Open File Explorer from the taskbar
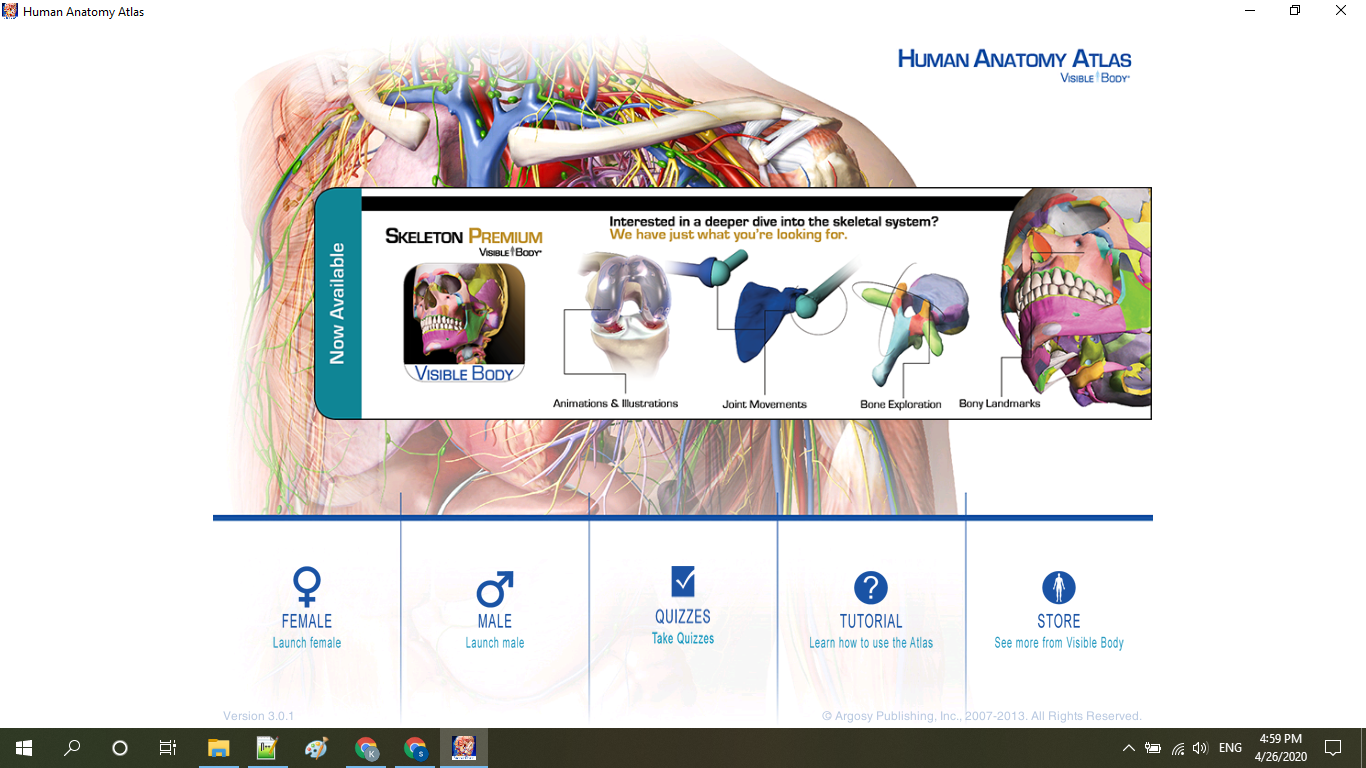Screen dimensions: 1366x768 pos(218,748)
